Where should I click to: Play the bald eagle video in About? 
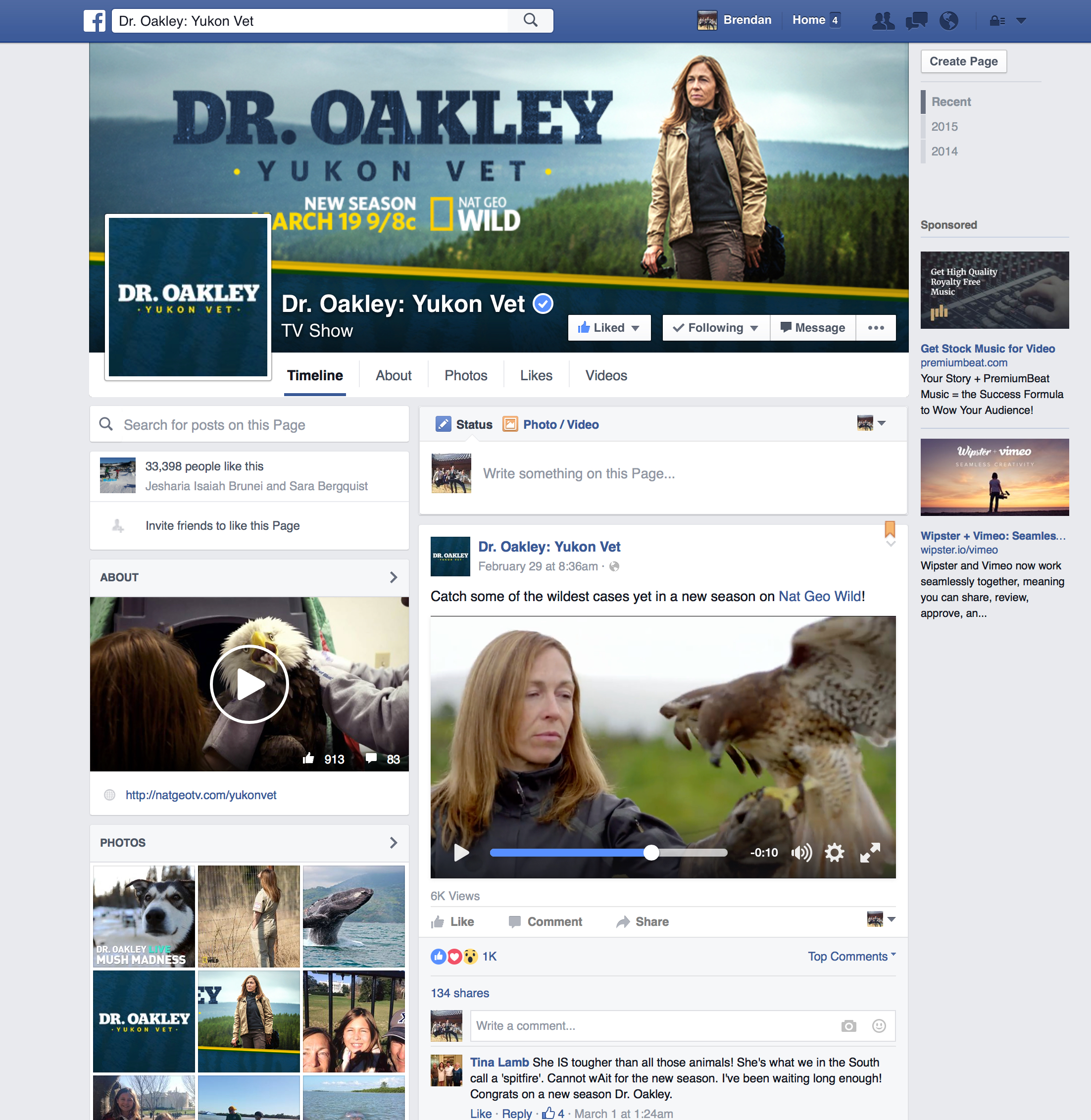pos(249,684)
